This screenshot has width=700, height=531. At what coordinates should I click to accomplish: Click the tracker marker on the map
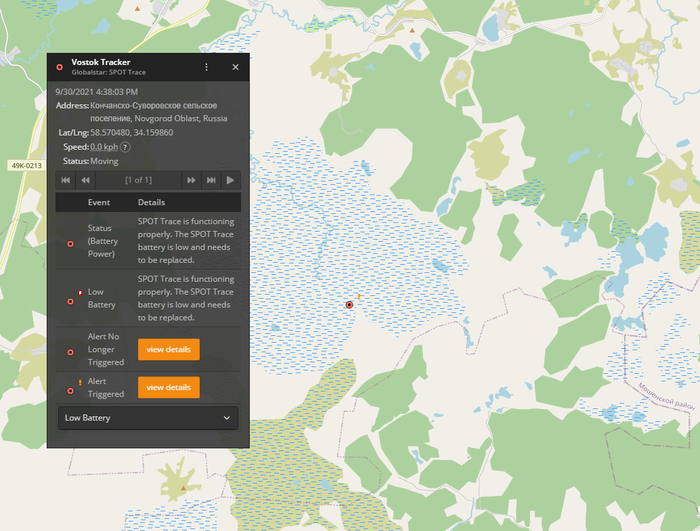click(x=349, y=304)
